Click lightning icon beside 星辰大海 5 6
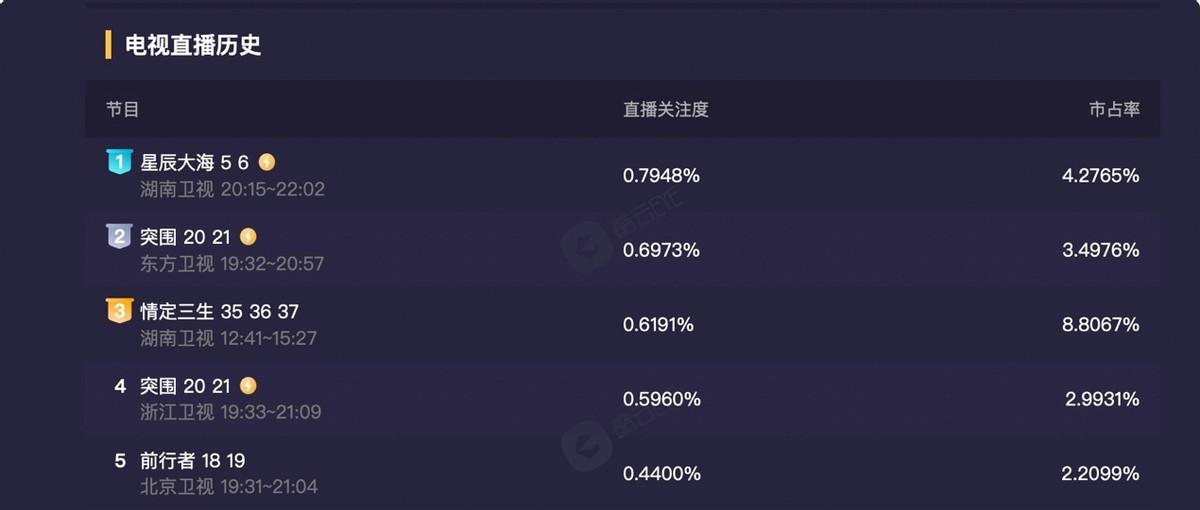The height and width of the screenshot is (510, 1200). (267, 162)
